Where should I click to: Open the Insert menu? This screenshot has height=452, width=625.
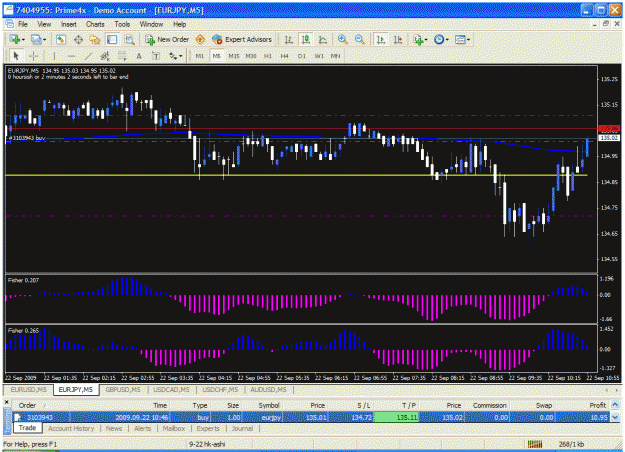69,24
